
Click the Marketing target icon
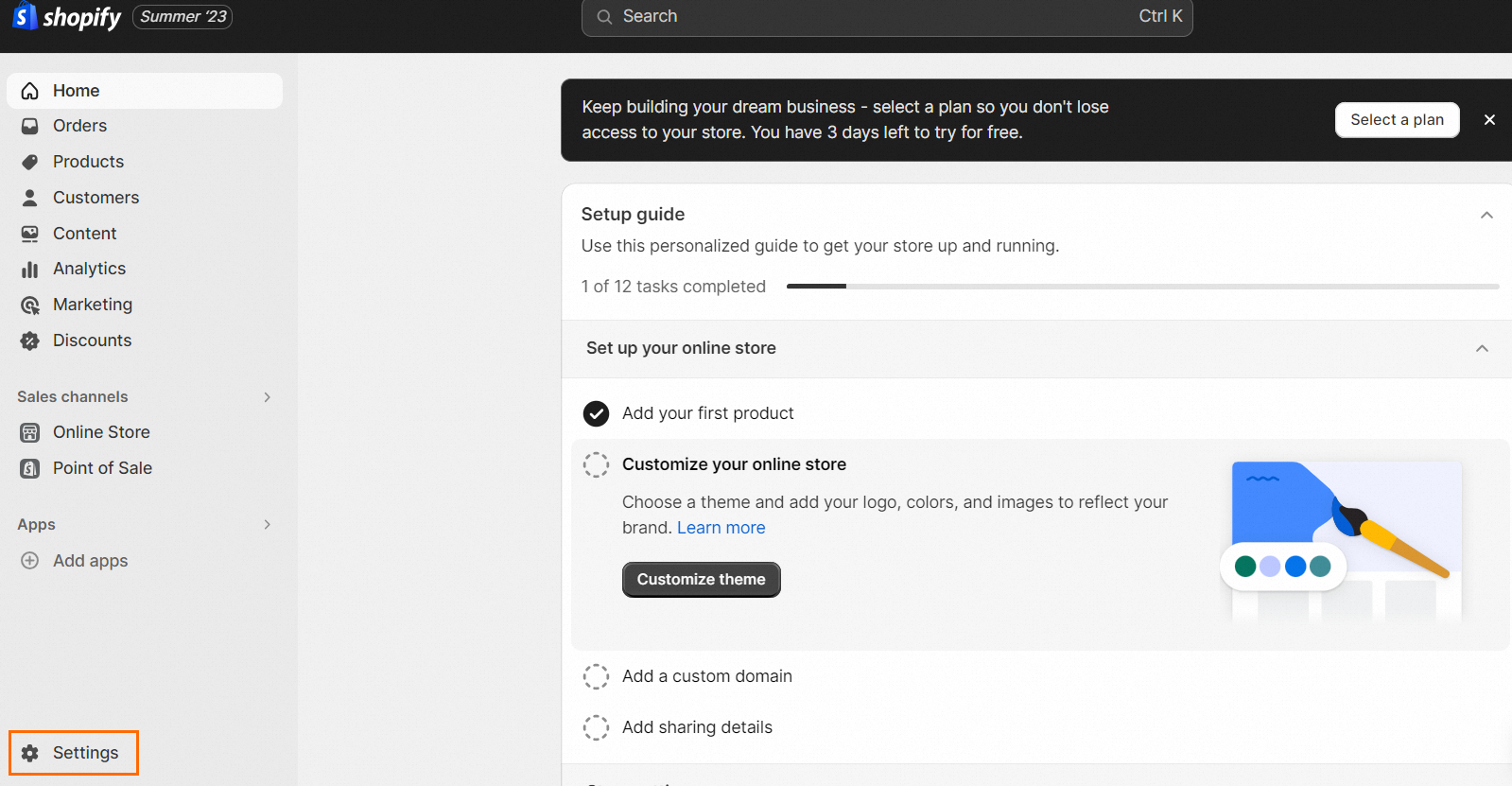pyautogui.click(x=30, y=306)
